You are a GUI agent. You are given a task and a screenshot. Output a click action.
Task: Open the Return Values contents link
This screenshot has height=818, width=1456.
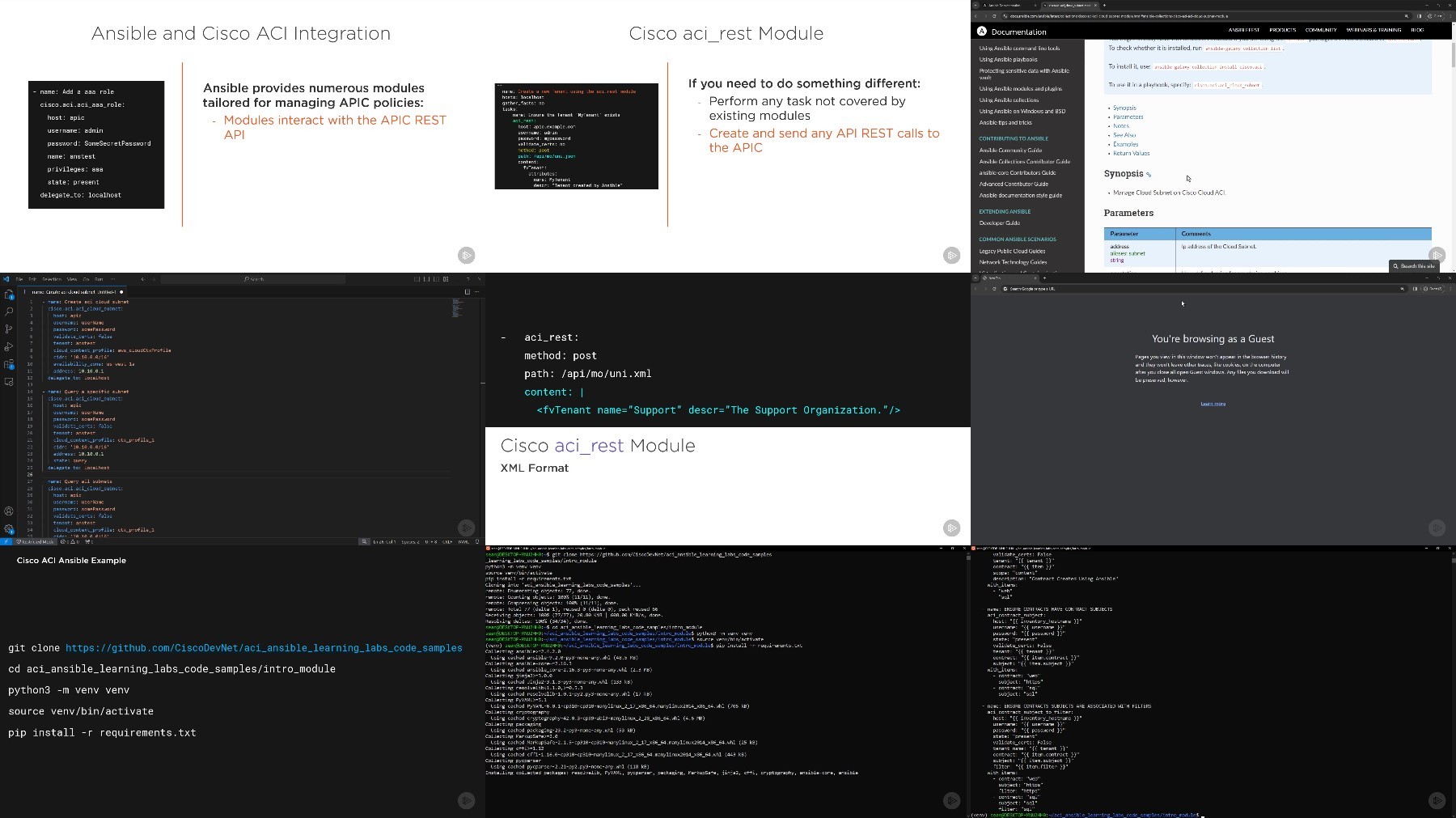pos(1131,153)
